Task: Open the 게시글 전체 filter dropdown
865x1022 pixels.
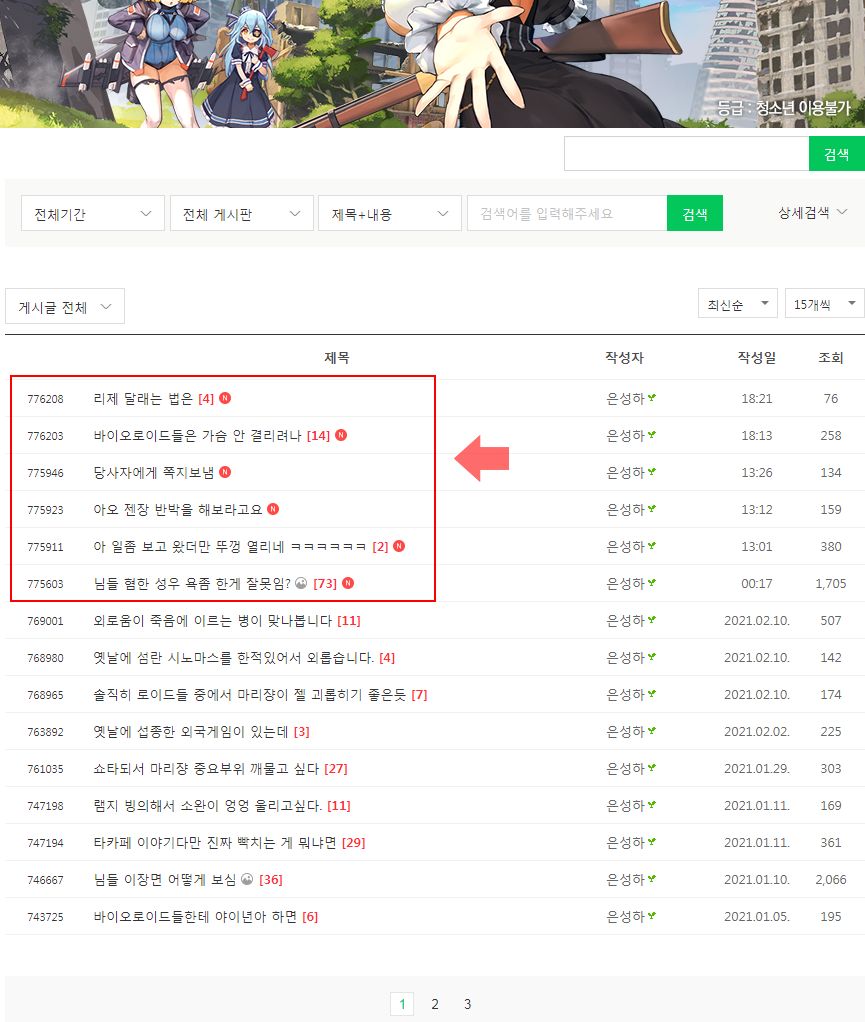Action: 65,307
